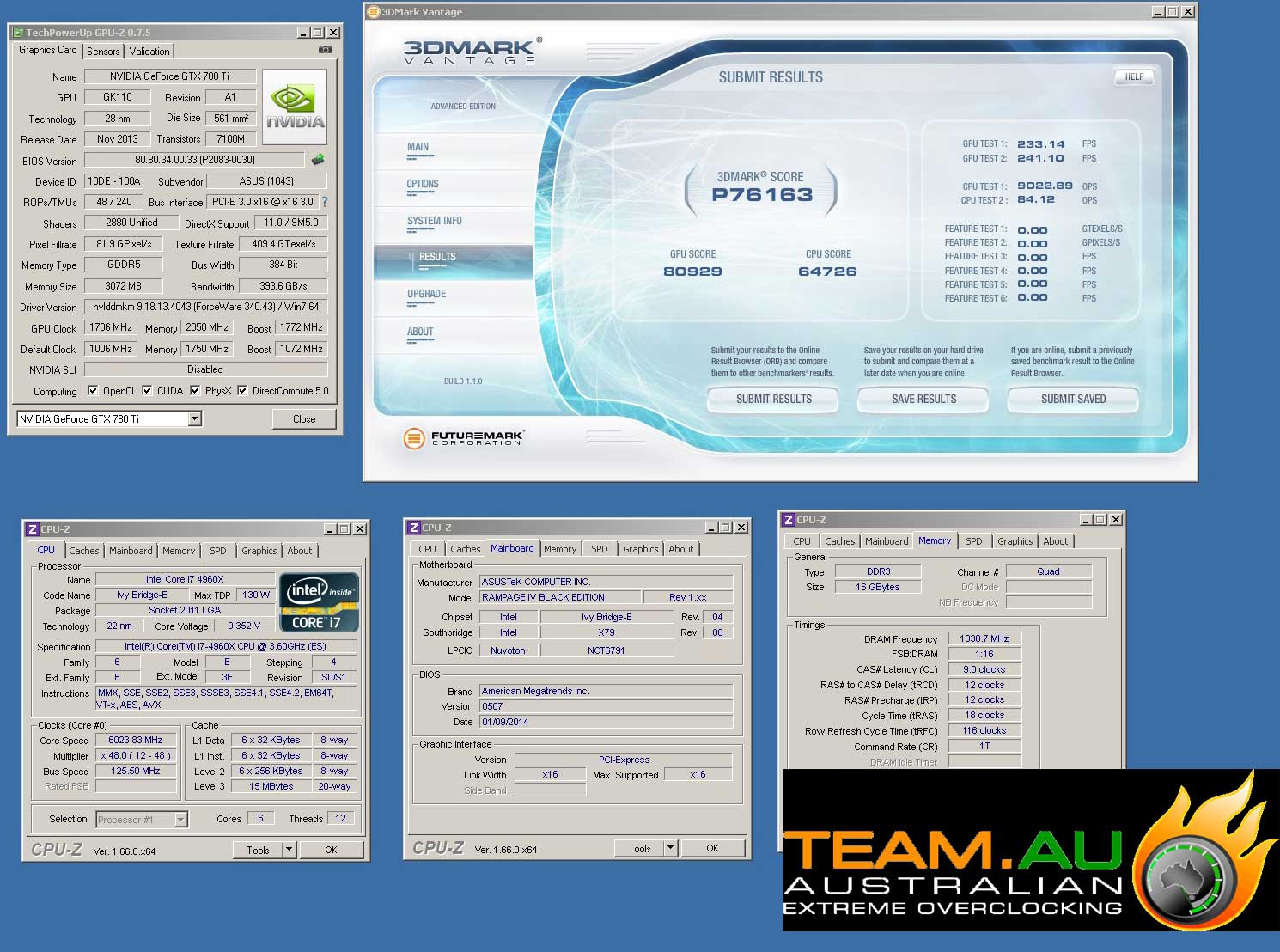Click the CPU score value 64726
Screen dimensions: 1280x952
827,272
